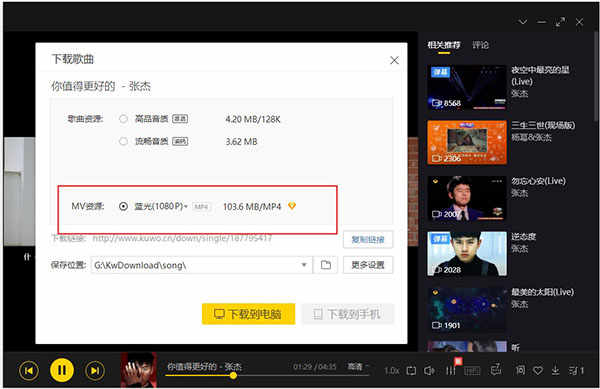Viewport: 600px width, 389px height.
Task: Click the volume speaker icon
Action: tap(429, 371)
